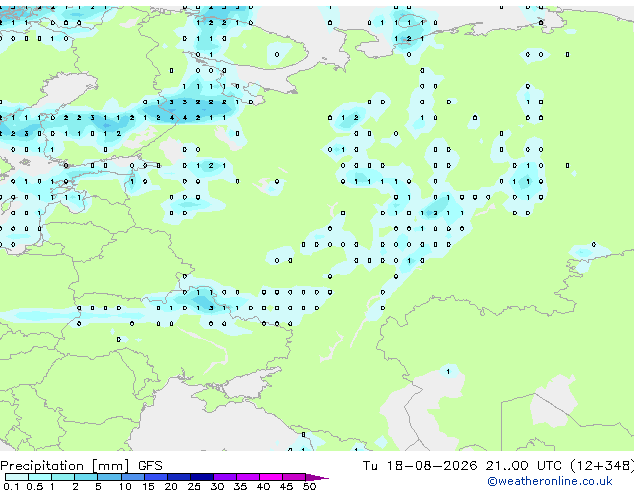Click the legend value label '50'
This screenshot has height=490, width=634.
pos(309,486)
